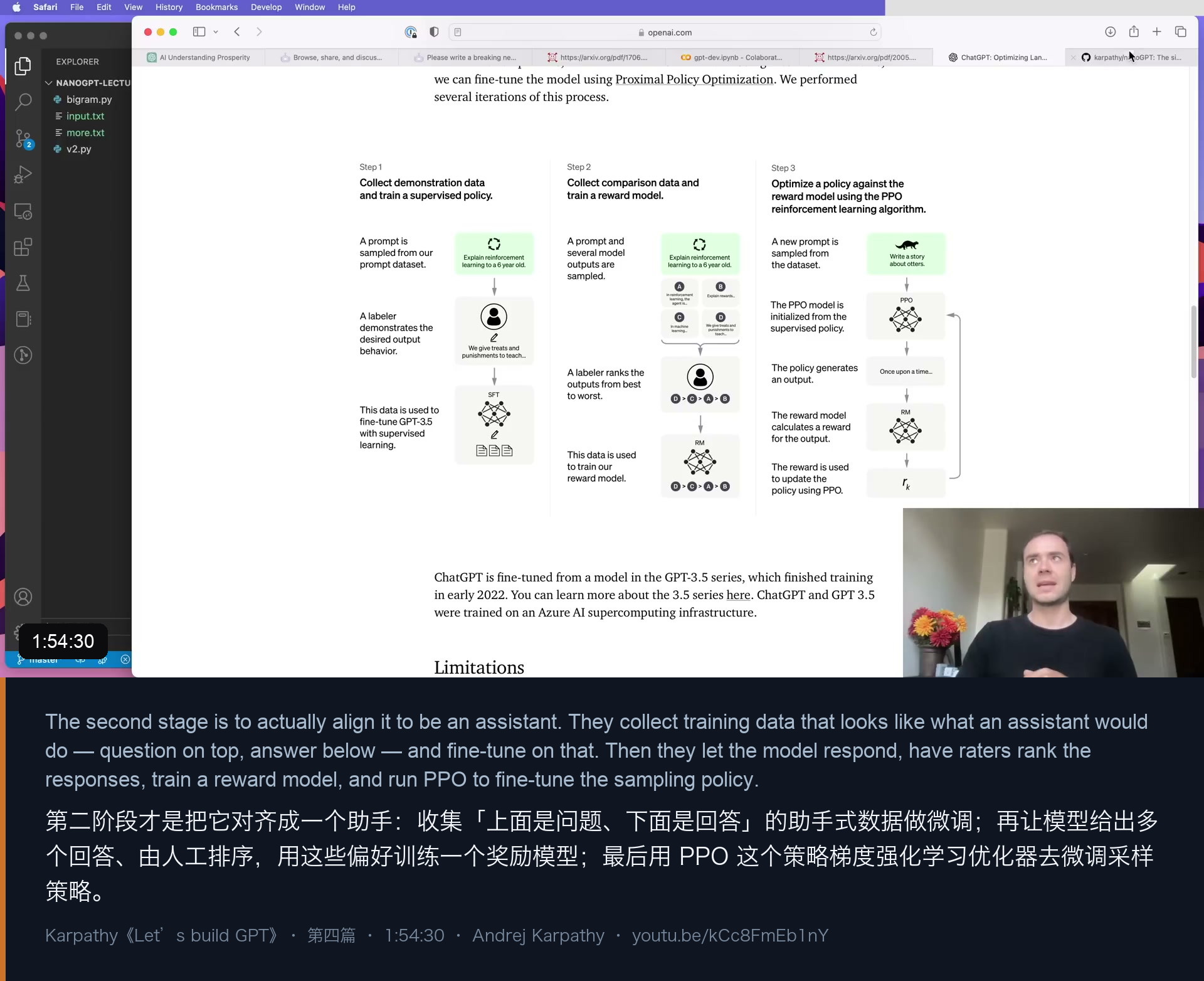Viewport: 1204px width, 981px height.
Task: Open the Git graph icon in activity bar
Action: [x=23, y=356]
